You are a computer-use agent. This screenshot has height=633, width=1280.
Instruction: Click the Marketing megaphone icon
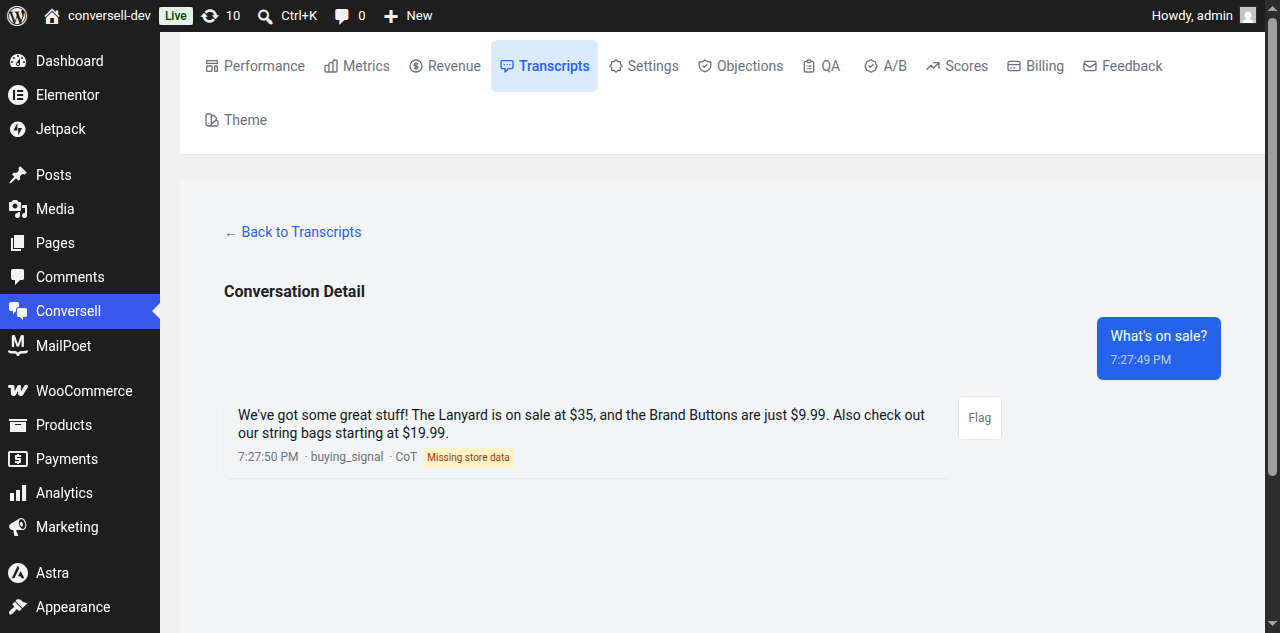(18, 527)
